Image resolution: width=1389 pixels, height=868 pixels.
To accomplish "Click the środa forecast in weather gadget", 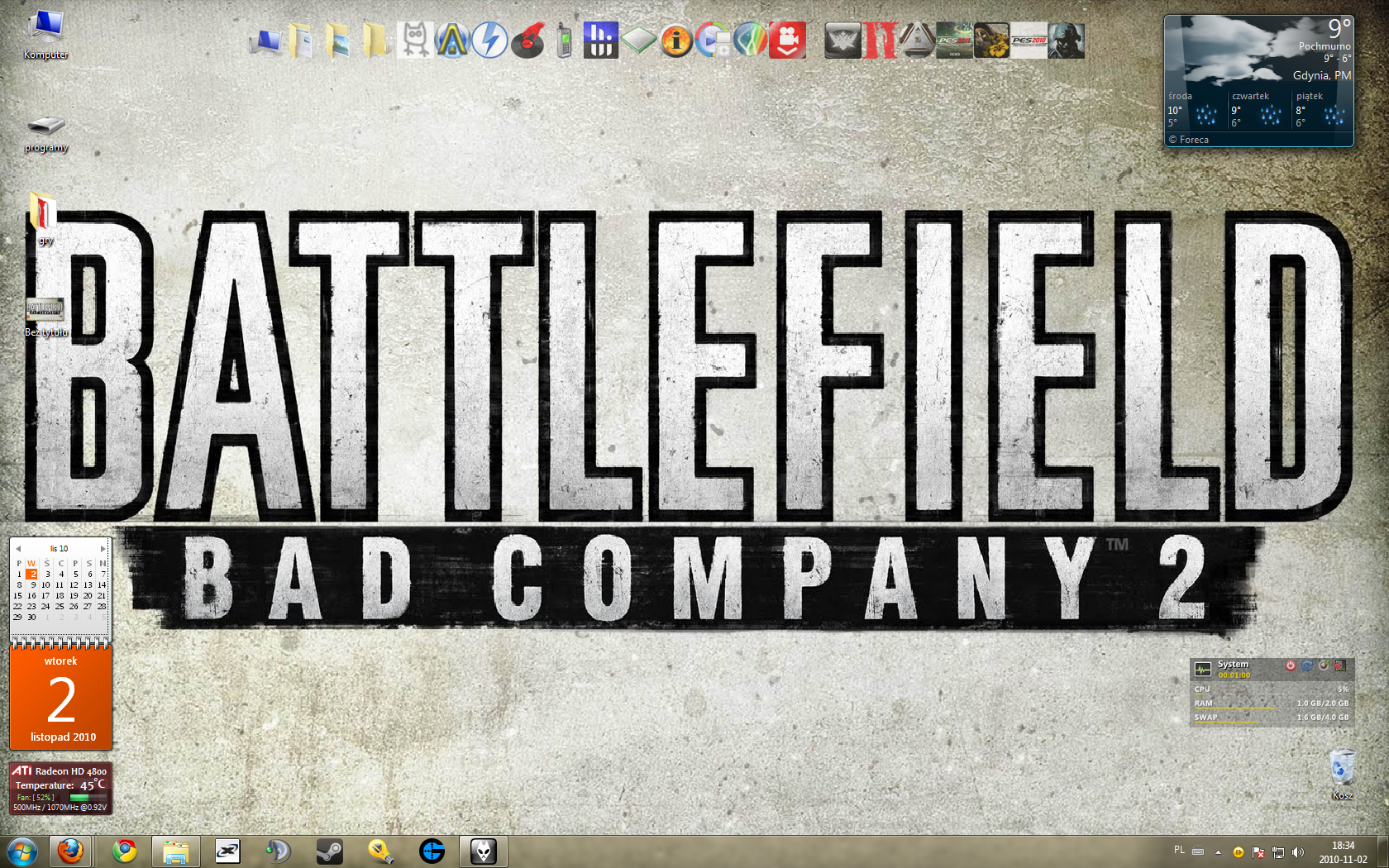I will click(1195, 109).
